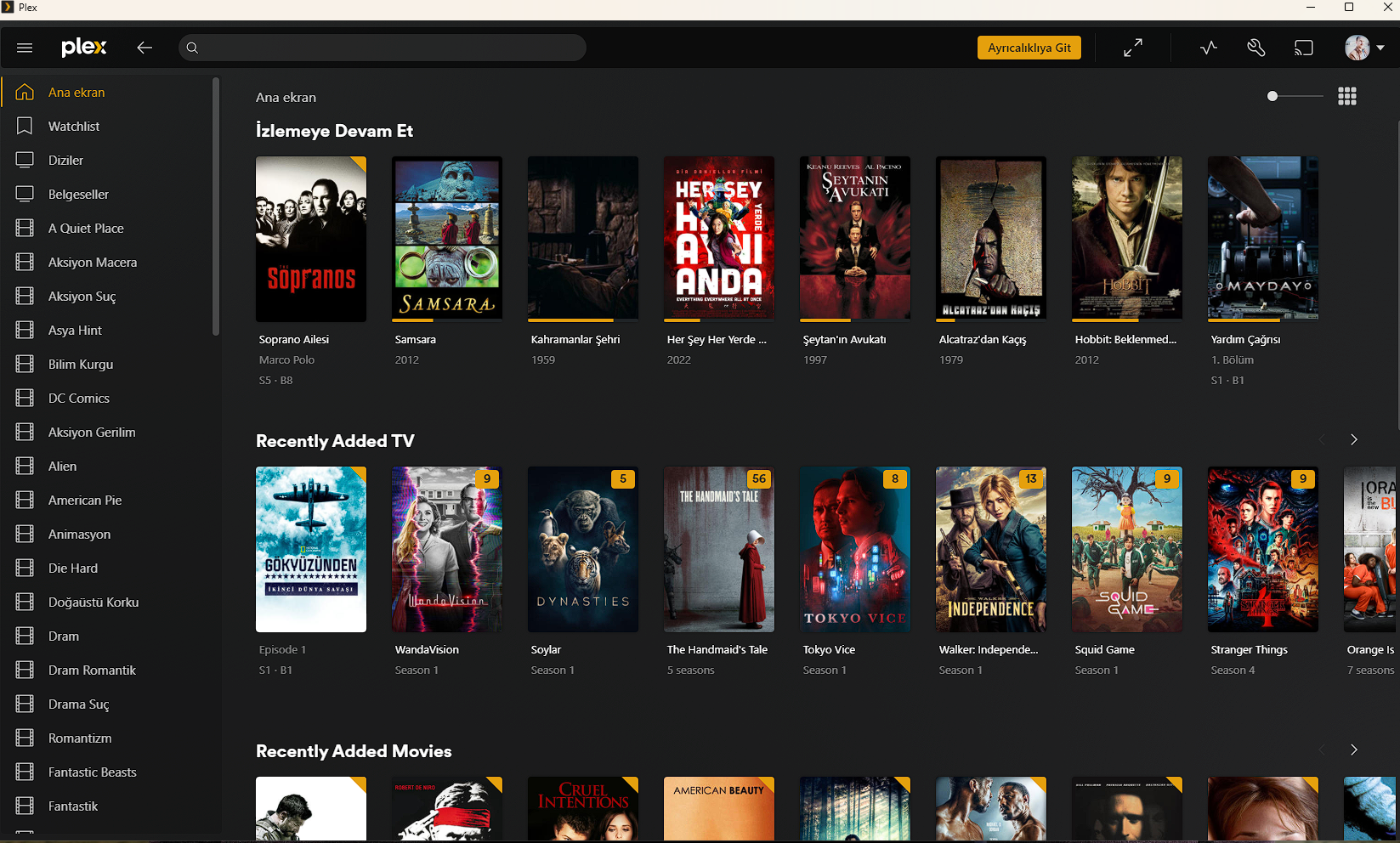Image resolution: width=1400 pixels, height=843 pixels.
Task: Click the Fantastik film icon
Action: point(25,806)
